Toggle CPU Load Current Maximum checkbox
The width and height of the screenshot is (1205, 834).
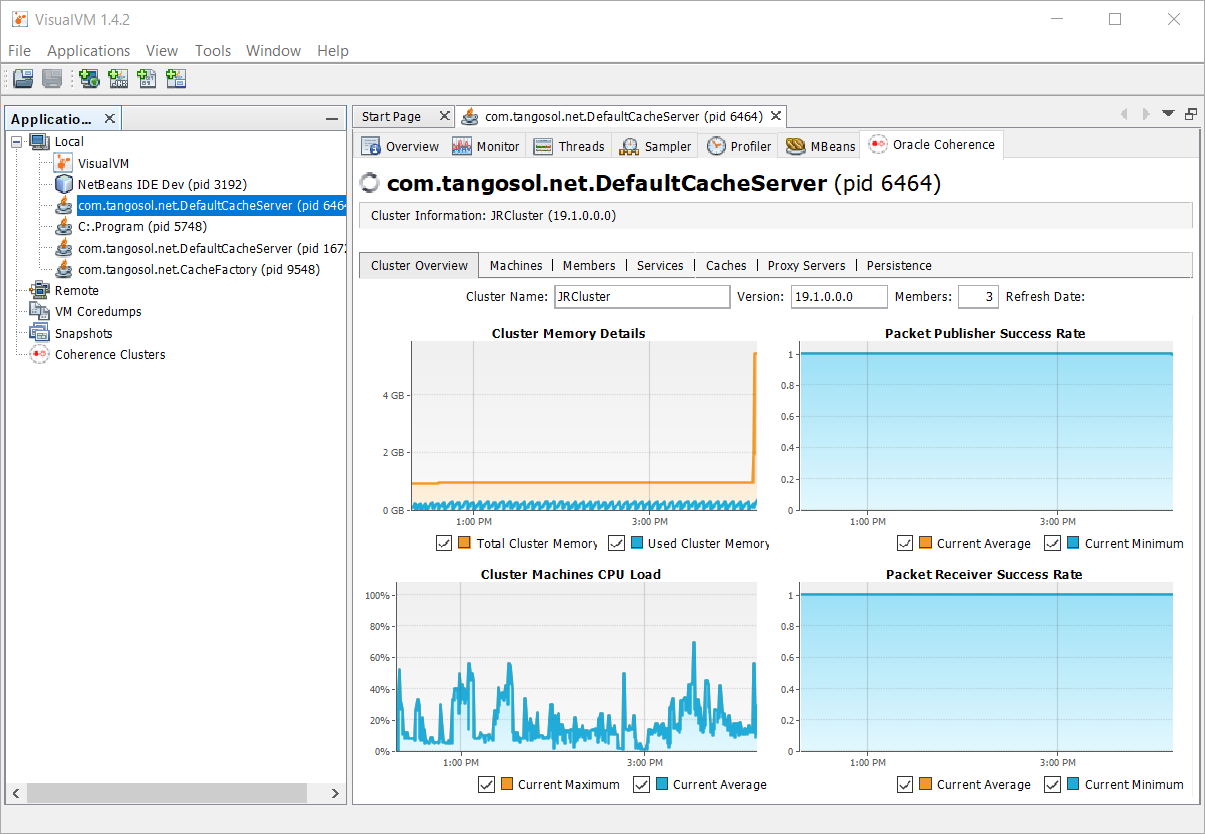point(486,784)
